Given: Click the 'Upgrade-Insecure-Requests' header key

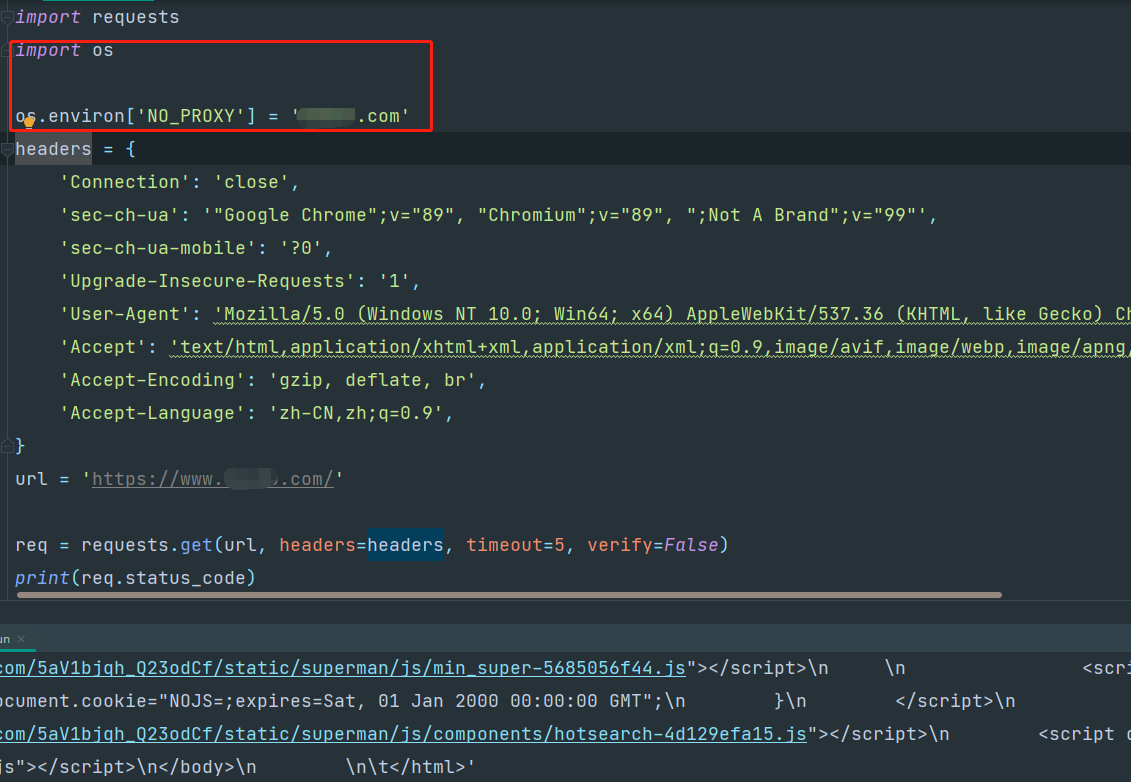Looking at the screenshot, I should pyautogui.click(x=208, y=281).
